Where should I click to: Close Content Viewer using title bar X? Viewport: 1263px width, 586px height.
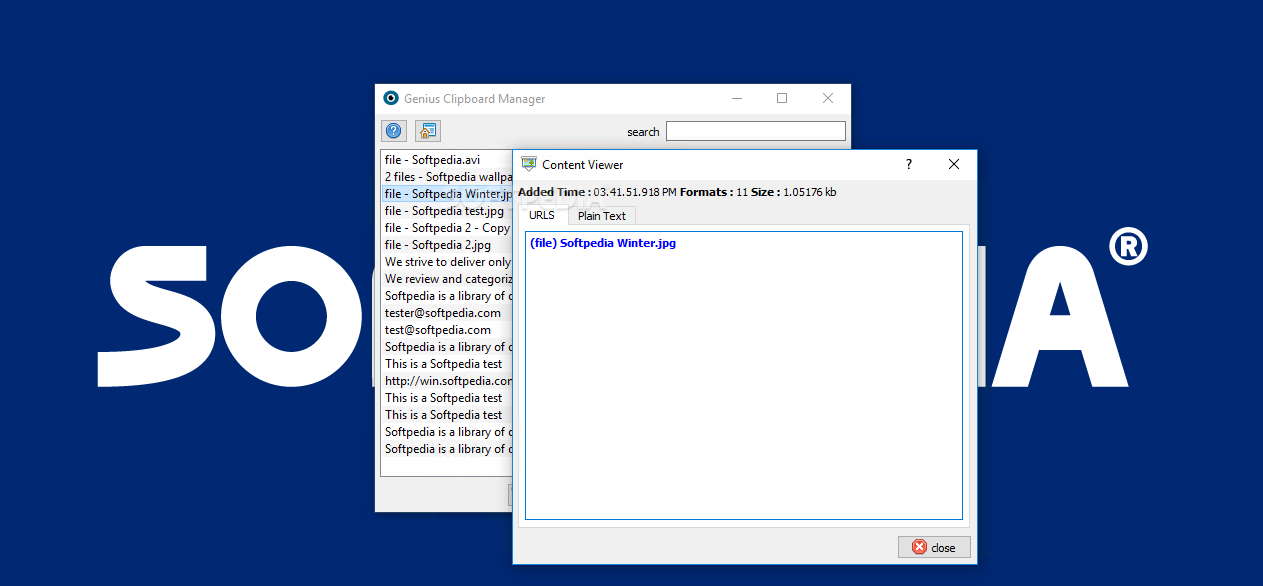[954, 164]
